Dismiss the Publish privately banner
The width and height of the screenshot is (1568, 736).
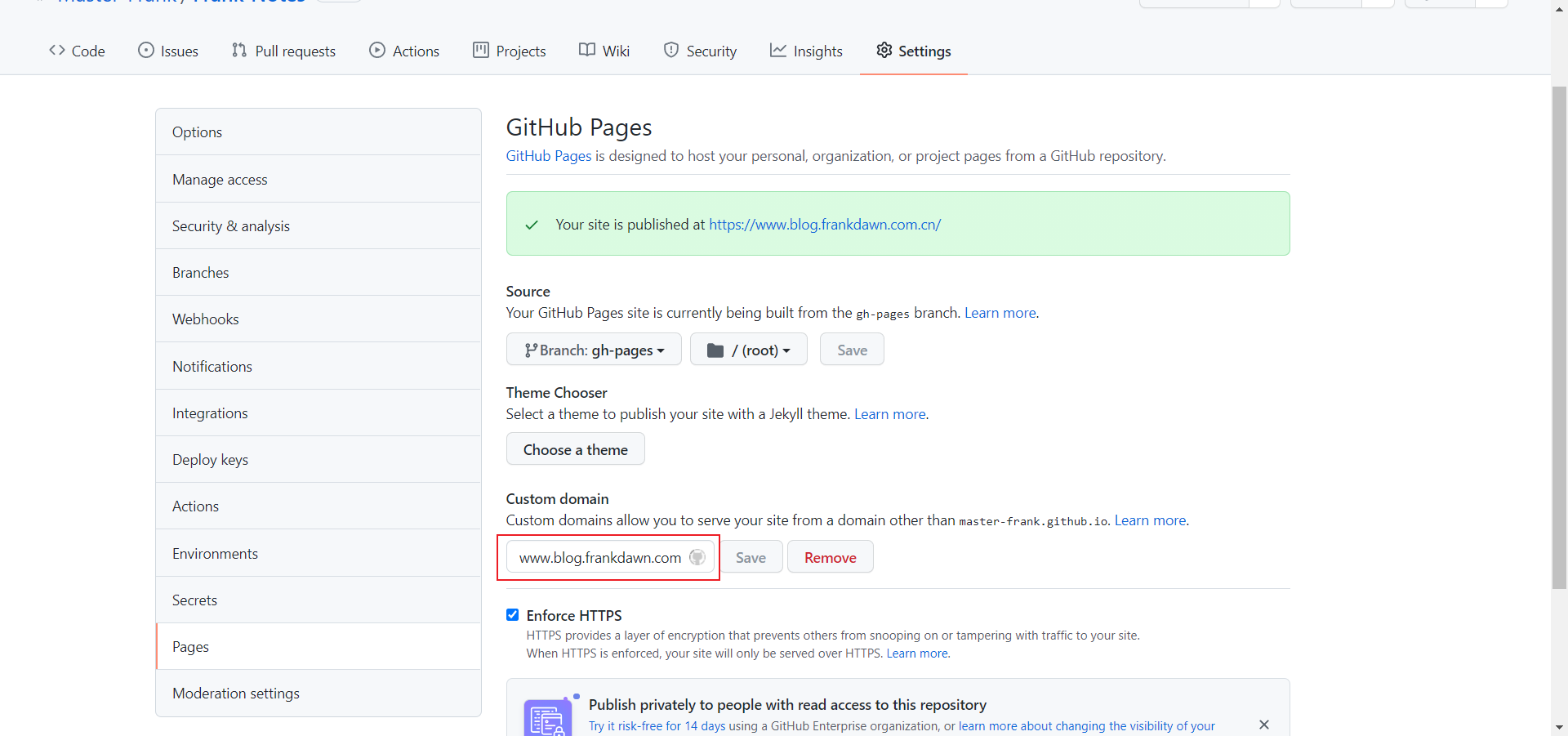pyautogui.click(x=1264, y=725)
